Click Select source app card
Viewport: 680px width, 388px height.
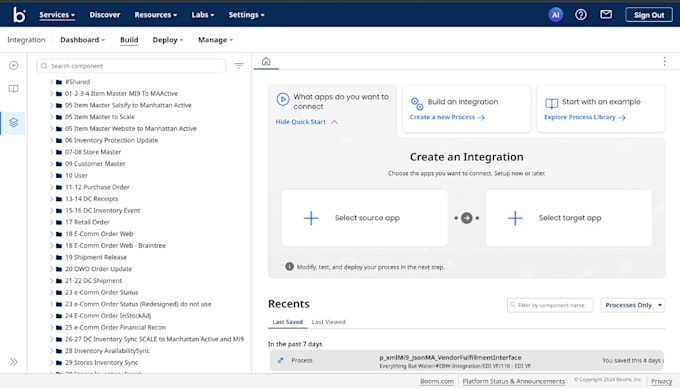tap(365, 218)
